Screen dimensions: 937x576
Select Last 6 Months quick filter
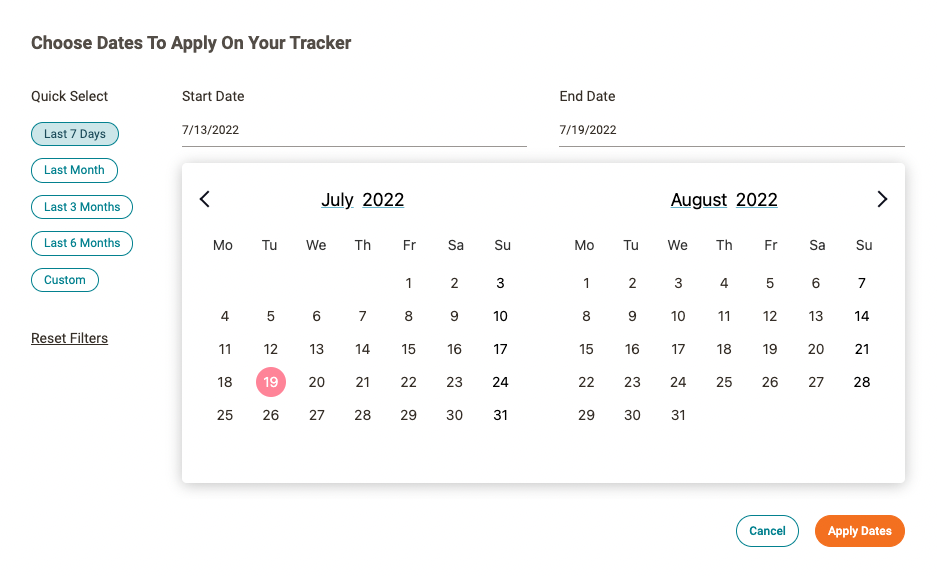82,243
